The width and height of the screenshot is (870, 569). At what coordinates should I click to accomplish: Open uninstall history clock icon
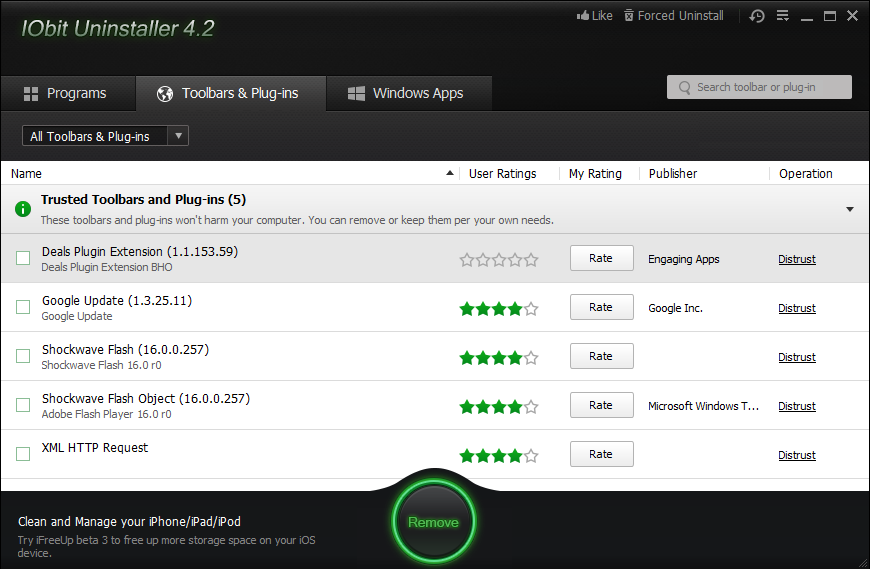pyautogui.click(x=757, y=16)
